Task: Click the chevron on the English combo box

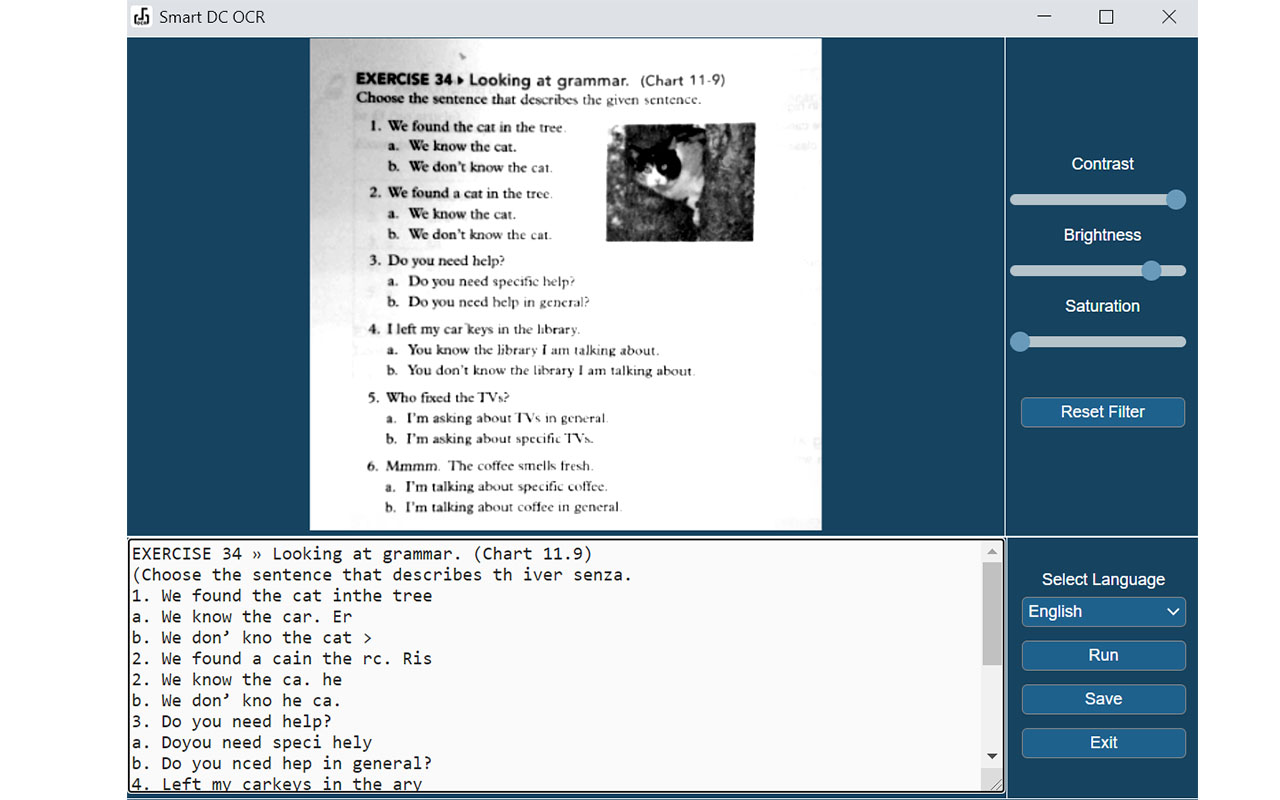Action: [x=1175, y=611]
